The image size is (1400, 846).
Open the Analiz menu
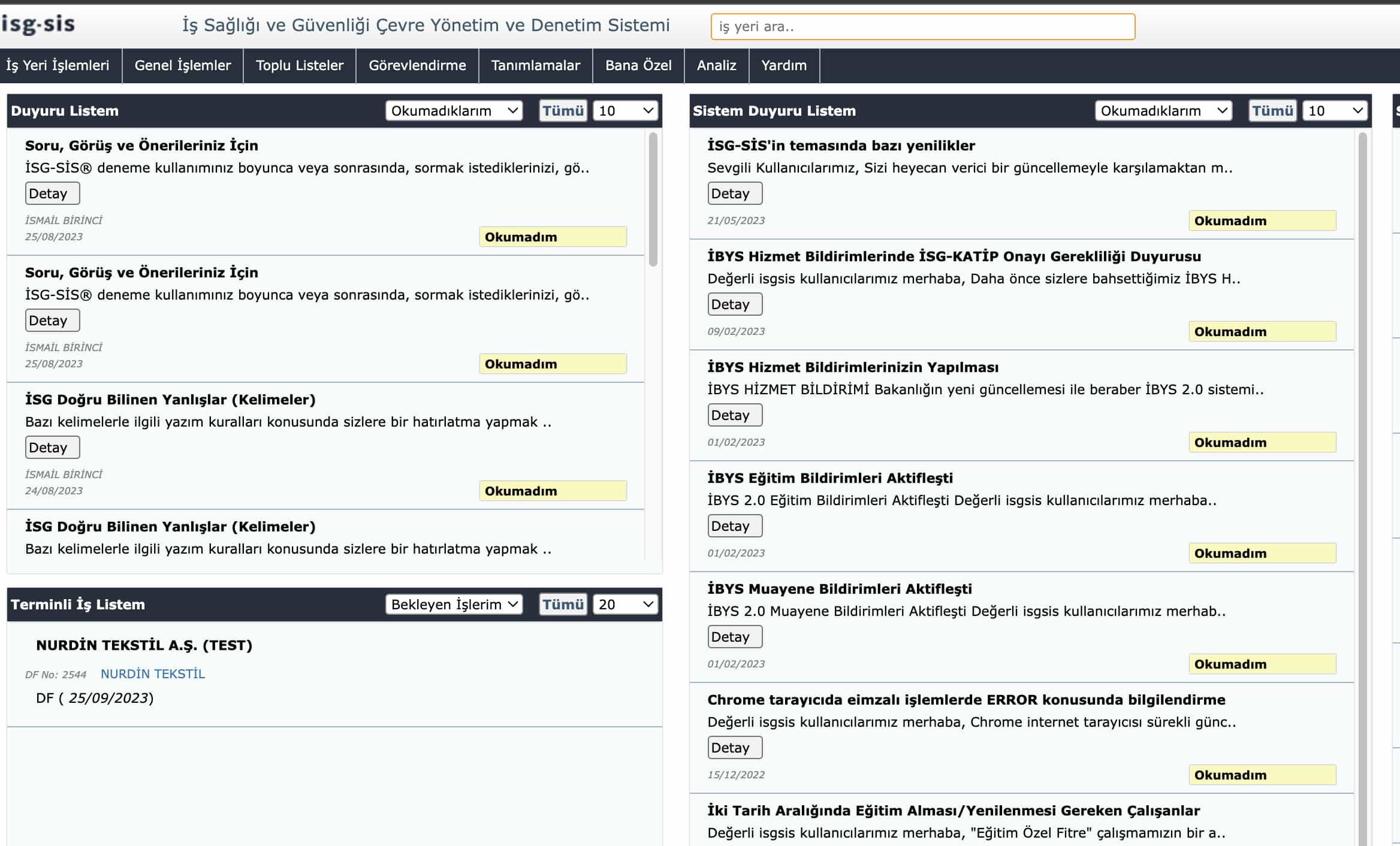click(x=716, y=65)
